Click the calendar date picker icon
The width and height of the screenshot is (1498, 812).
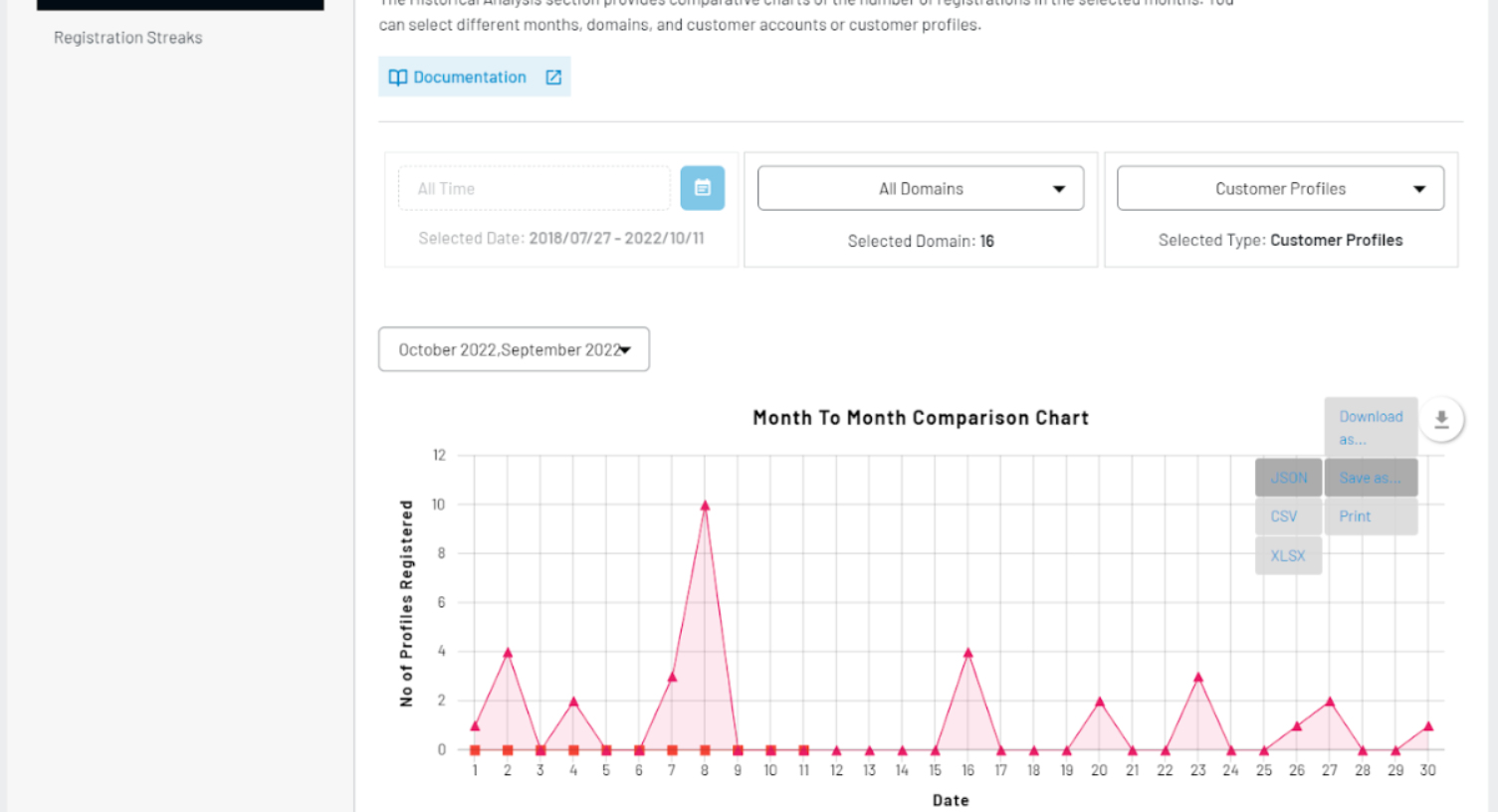pyautogui.click(x=702, y=188)
